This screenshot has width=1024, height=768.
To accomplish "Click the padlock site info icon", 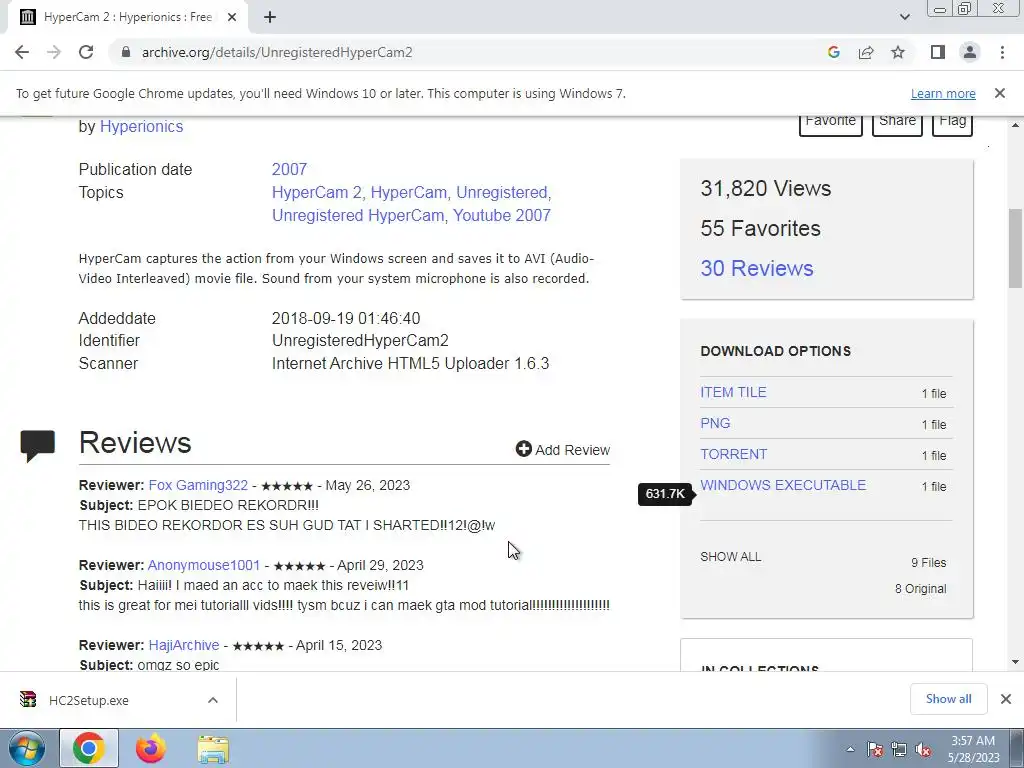I will coord(126,52).
